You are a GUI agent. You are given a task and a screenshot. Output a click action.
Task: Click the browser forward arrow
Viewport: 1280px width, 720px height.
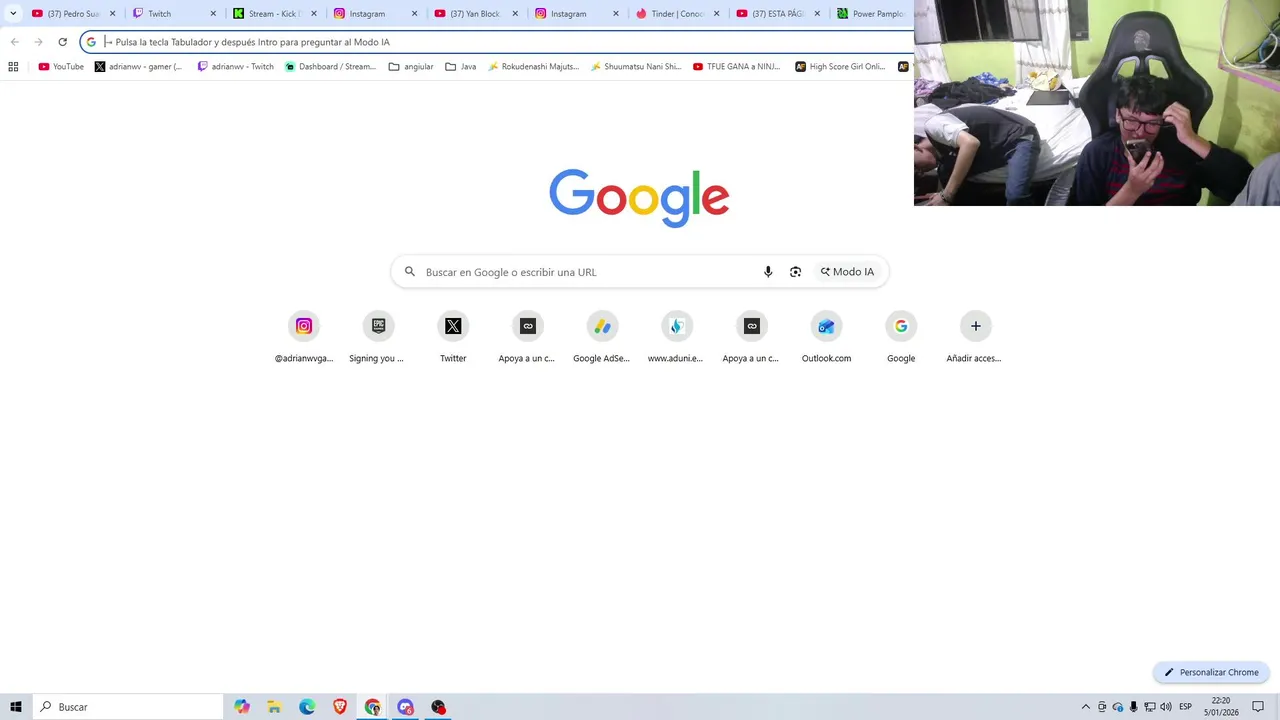[x=38, y=42]
